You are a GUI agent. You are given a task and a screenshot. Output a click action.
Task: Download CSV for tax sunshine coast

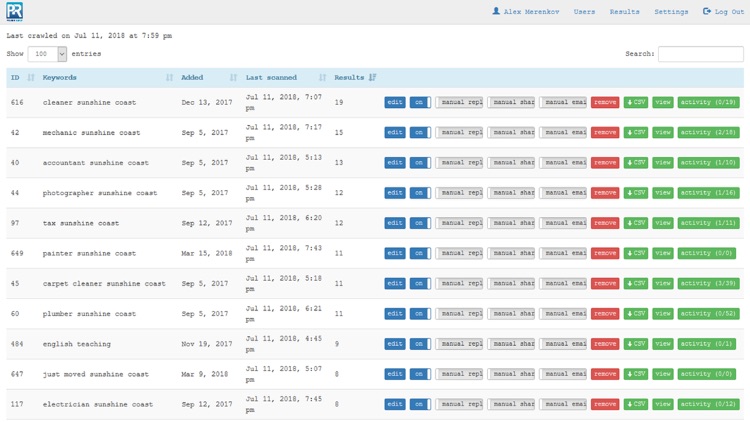point(636,223)
